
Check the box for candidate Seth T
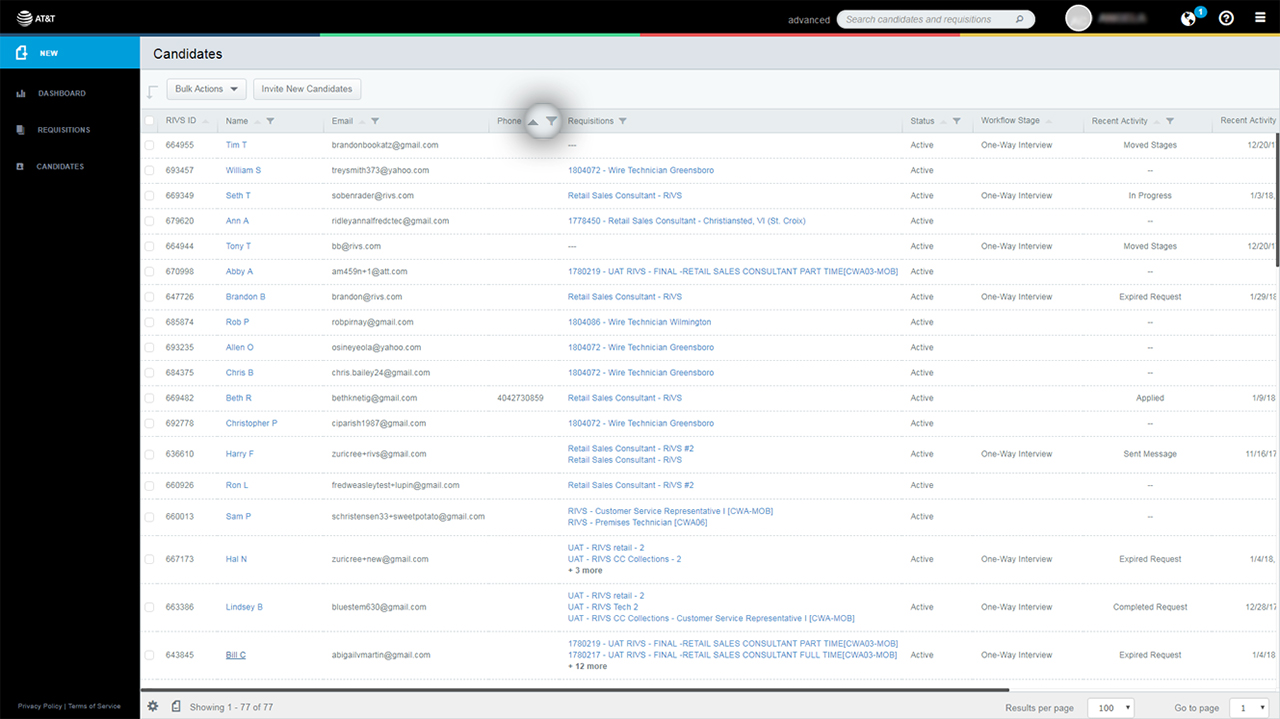tap(150, 196)
